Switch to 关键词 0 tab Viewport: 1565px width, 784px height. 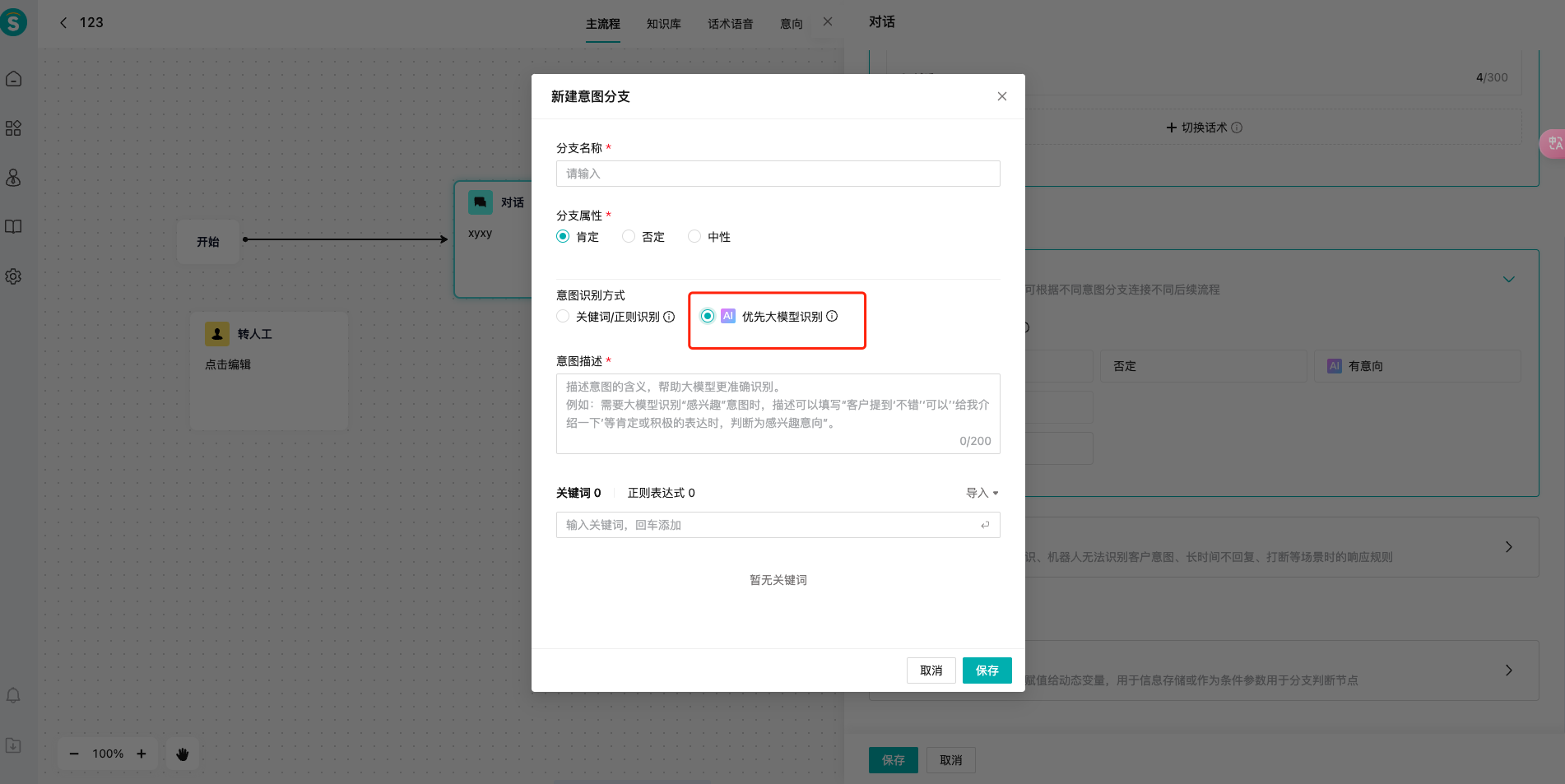pos(578,493)
